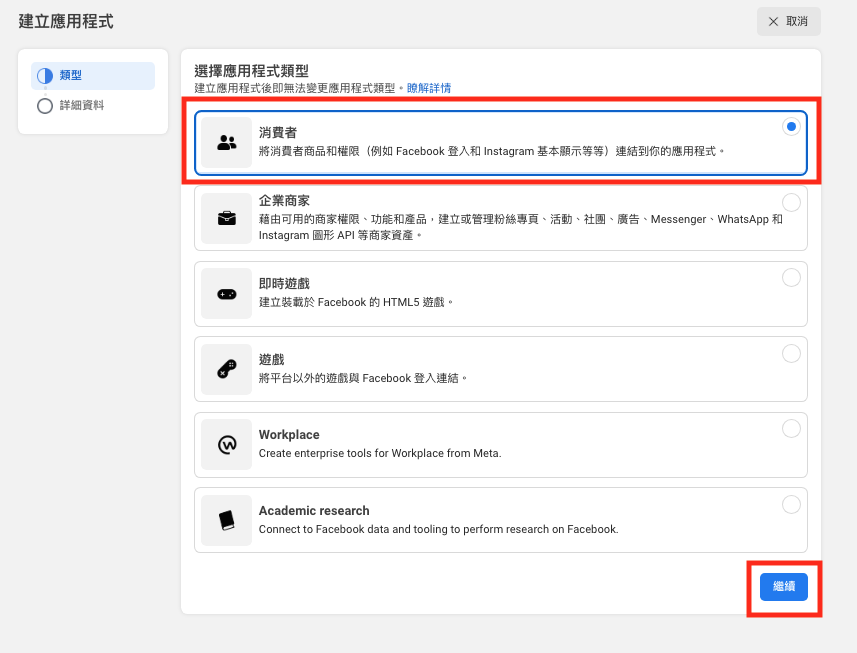Click the 即時遊戲 title text
The image size is (857, 653).
284,284
